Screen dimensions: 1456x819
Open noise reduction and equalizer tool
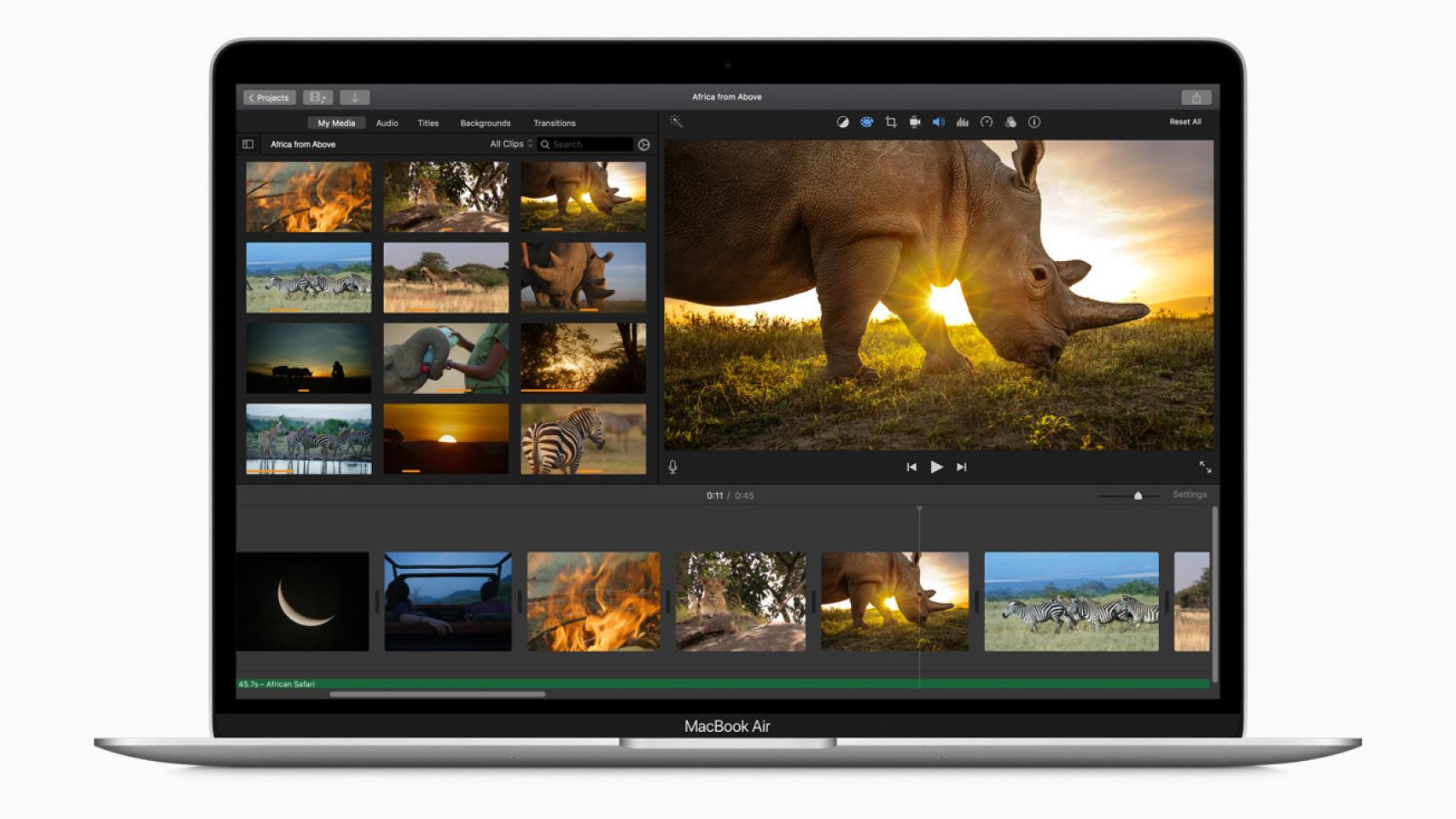[962, 122]
